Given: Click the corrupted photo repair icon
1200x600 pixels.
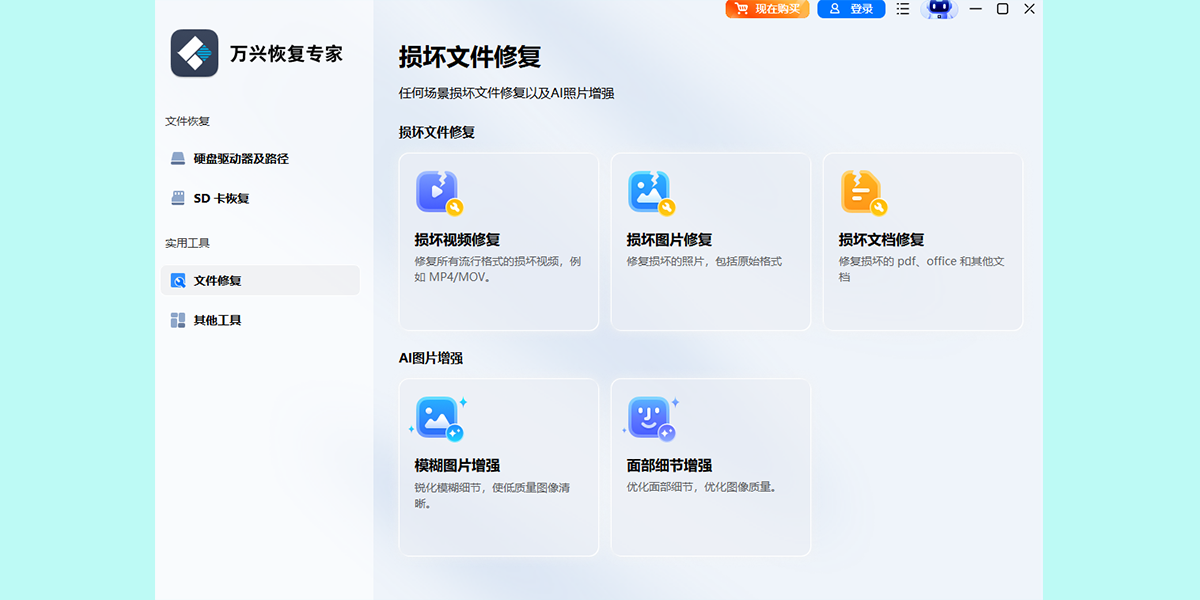Looking at the screenshot, I should pyautogui.click(x=650, y=192).
